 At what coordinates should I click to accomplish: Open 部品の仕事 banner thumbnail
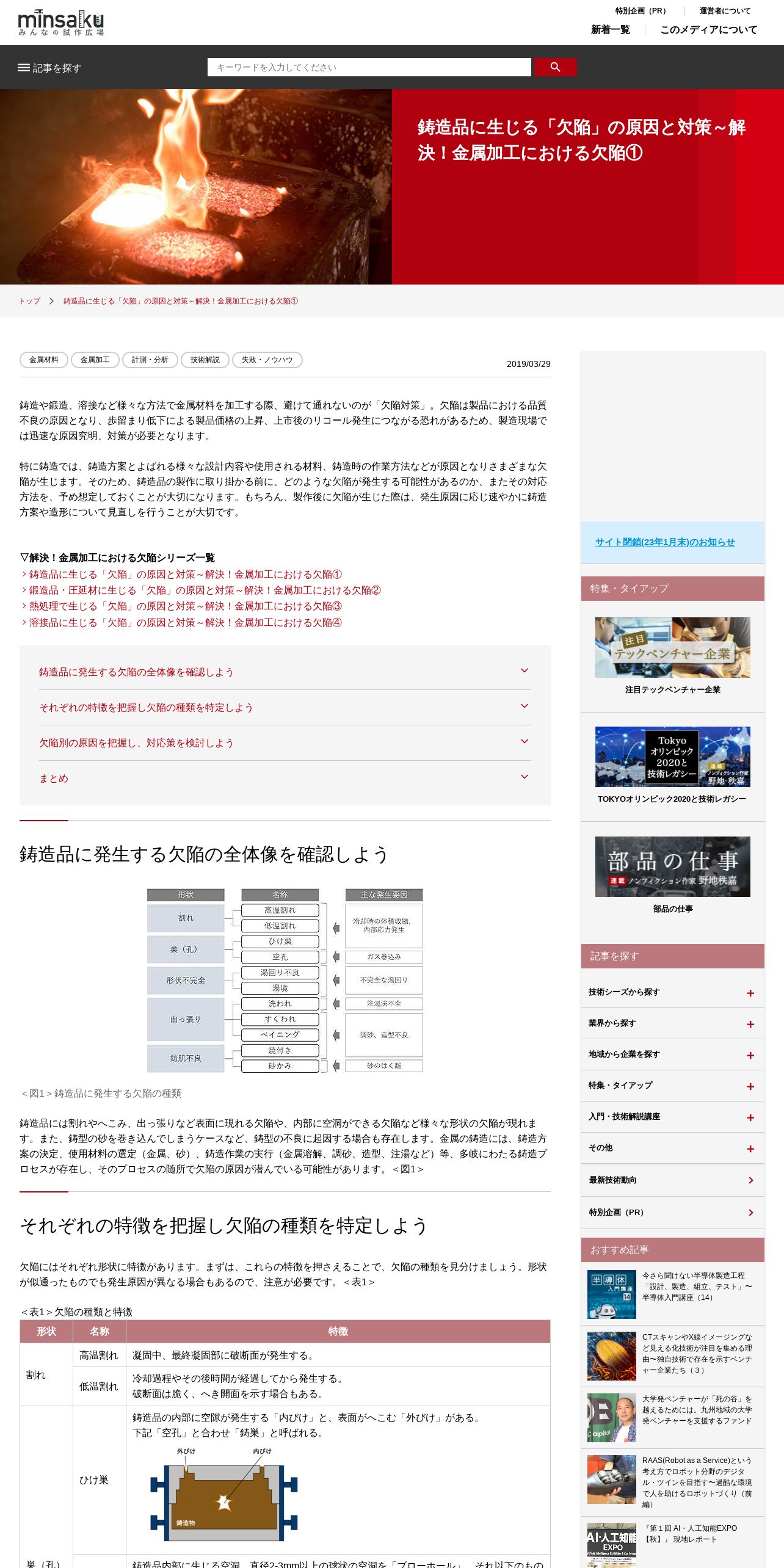coord(673,866)
